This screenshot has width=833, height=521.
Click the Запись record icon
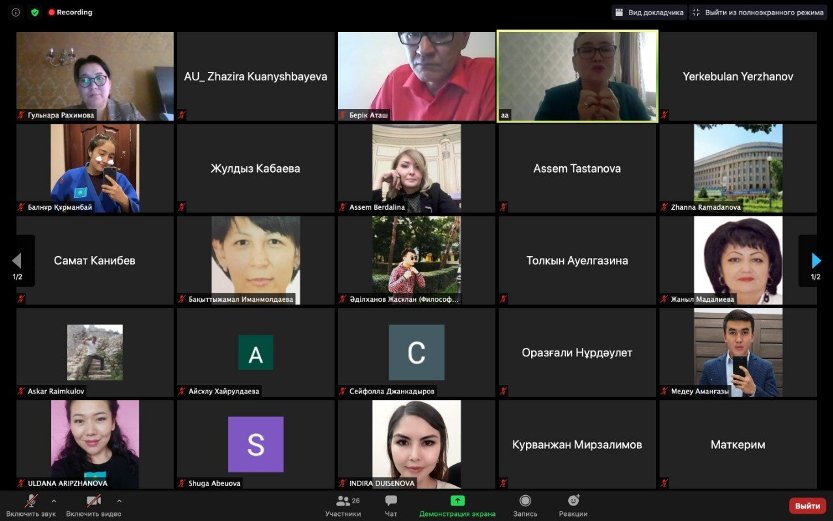(525, 501)
